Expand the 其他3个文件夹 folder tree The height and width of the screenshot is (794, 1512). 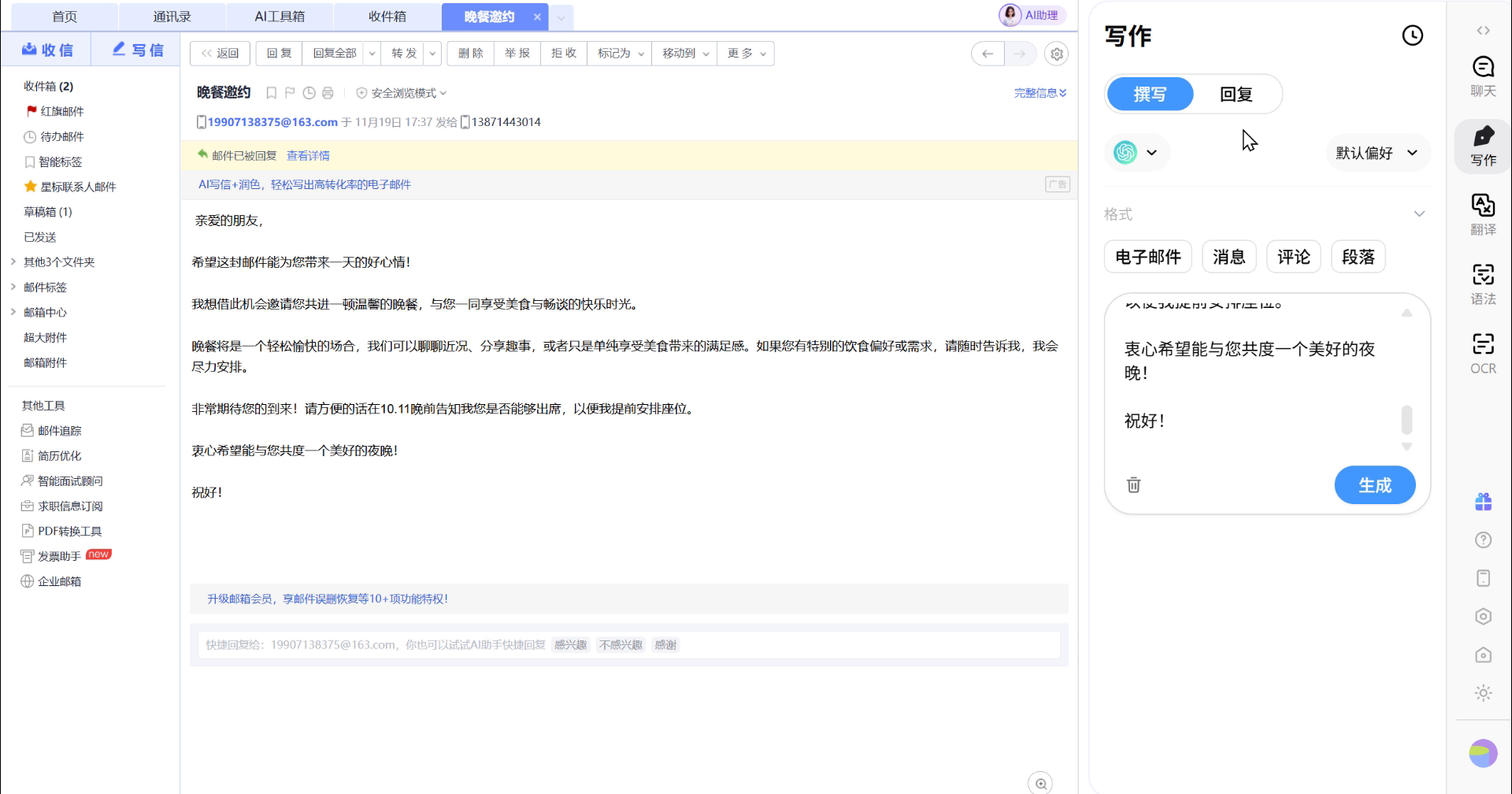click(13, 262)
